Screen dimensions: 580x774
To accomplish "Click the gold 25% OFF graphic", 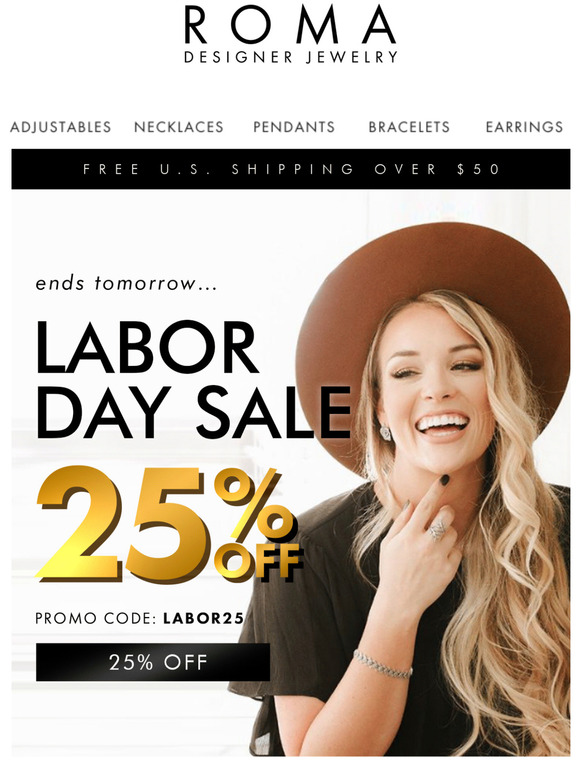I will point(169,525).
